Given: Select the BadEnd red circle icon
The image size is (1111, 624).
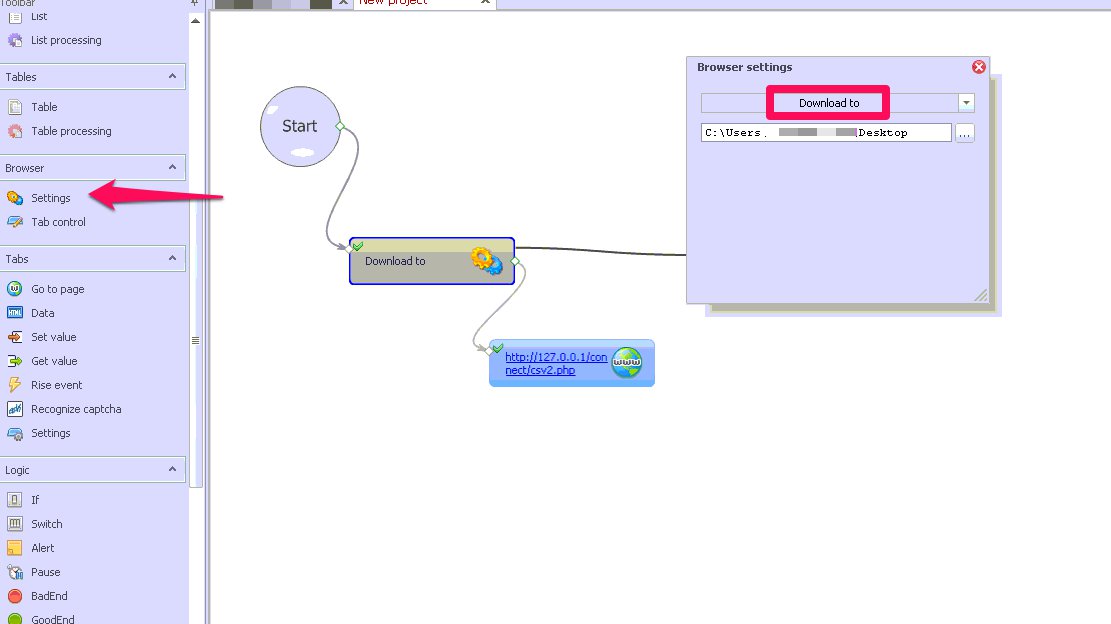Looking at the screenshot, I should click(15, 596).
